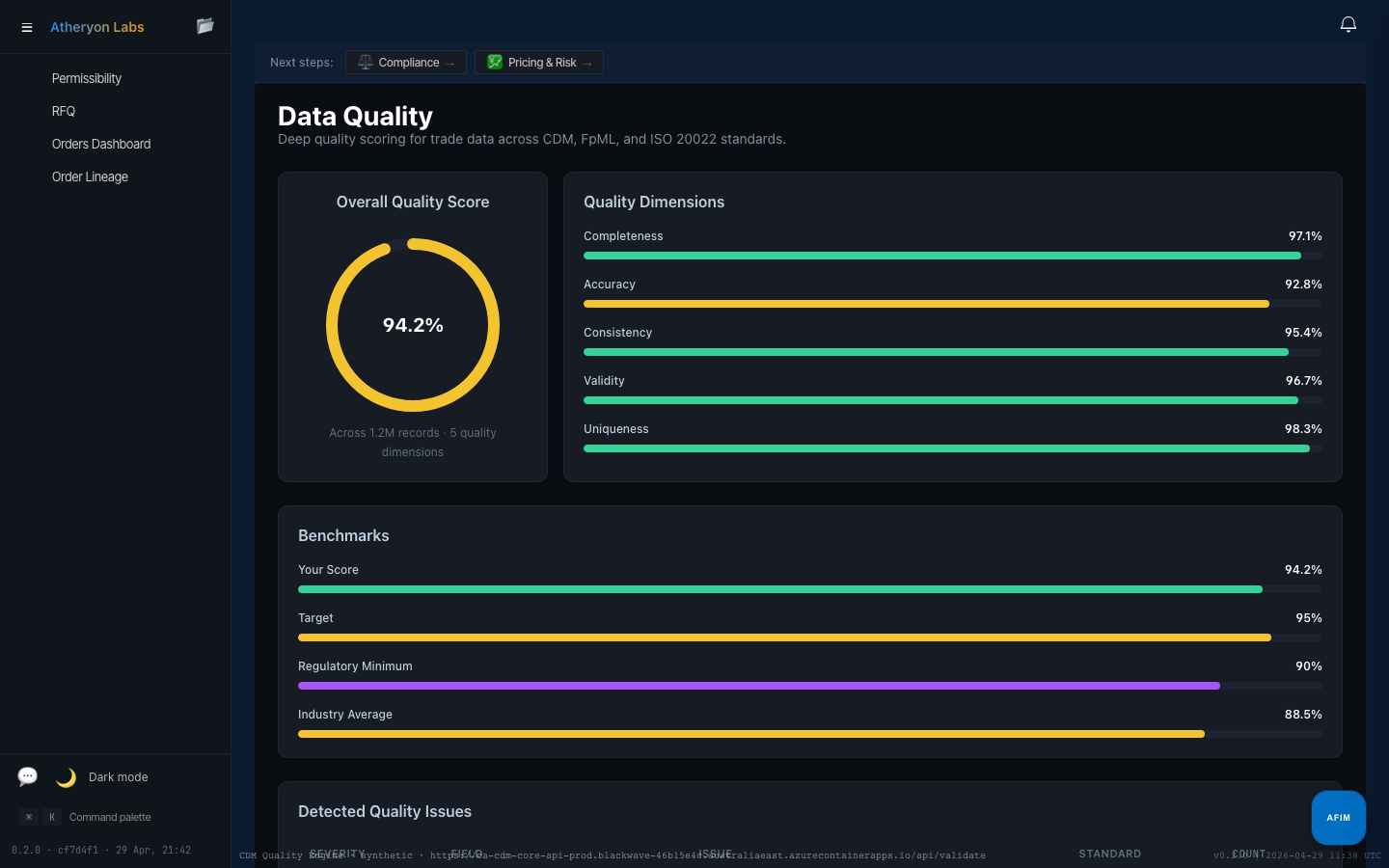Click the 95% Target value
This screenshot has width=1389, height=868.
pyautogui.click(x=1309, y=618)
